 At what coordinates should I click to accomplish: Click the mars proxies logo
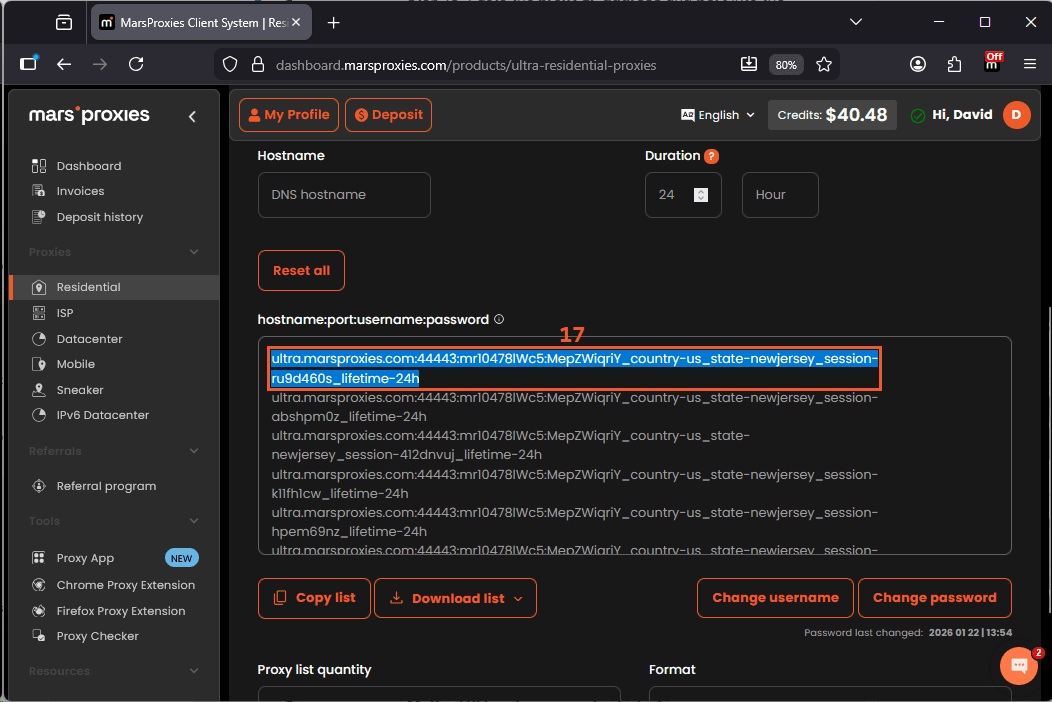click(x=89, y=115)
